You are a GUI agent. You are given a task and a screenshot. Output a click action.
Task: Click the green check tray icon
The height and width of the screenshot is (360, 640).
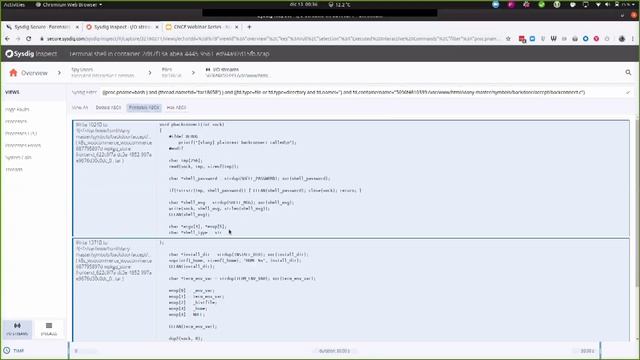(x=542, y=4)
